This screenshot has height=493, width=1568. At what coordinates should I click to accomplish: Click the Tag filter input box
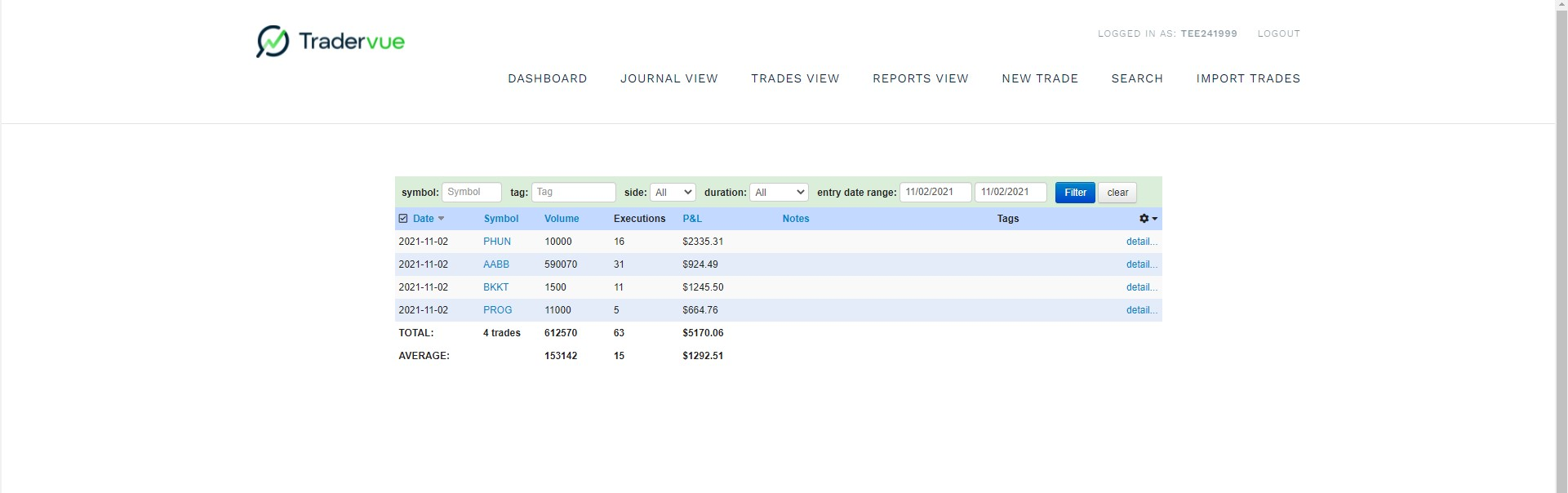[573, 193]
